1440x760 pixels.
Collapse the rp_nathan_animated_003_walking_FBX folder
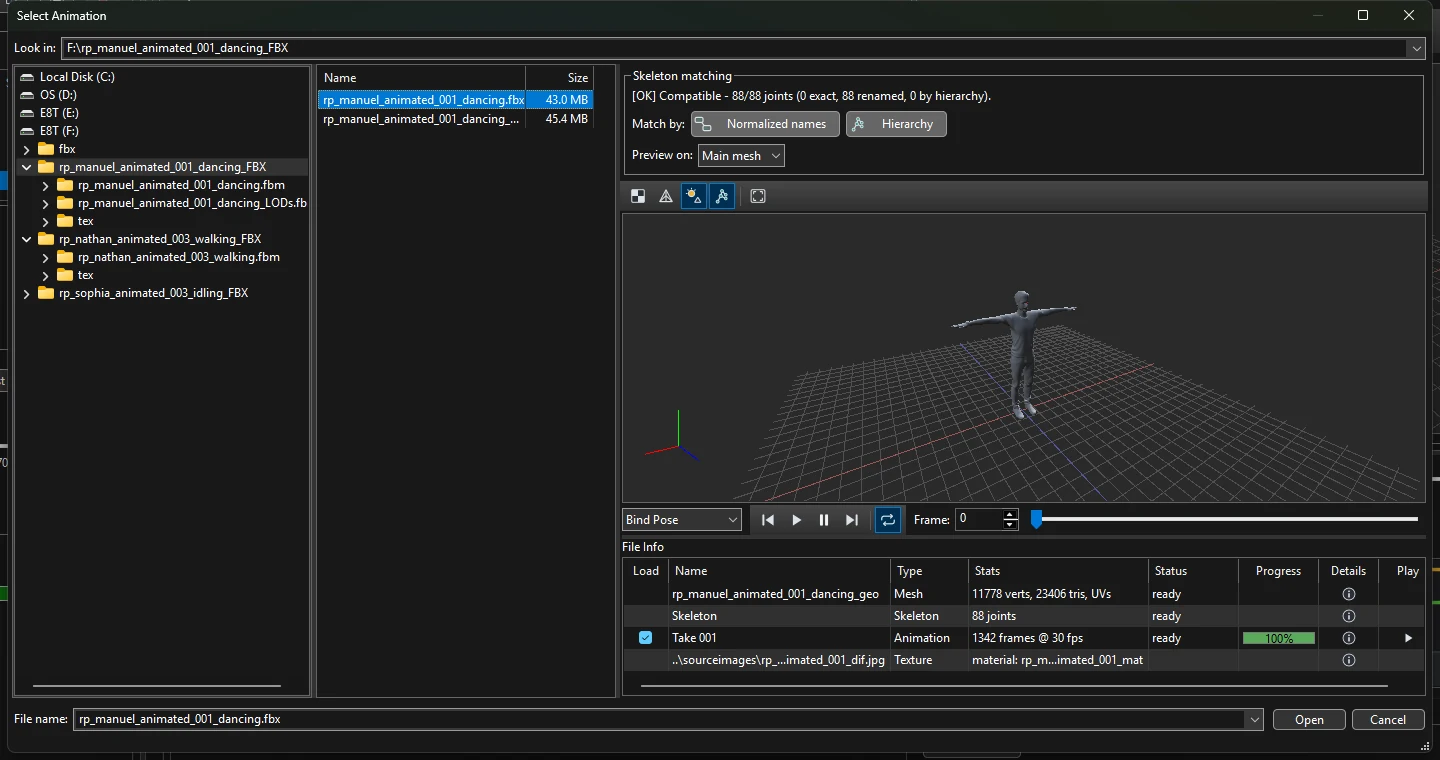tap(27, 239)
